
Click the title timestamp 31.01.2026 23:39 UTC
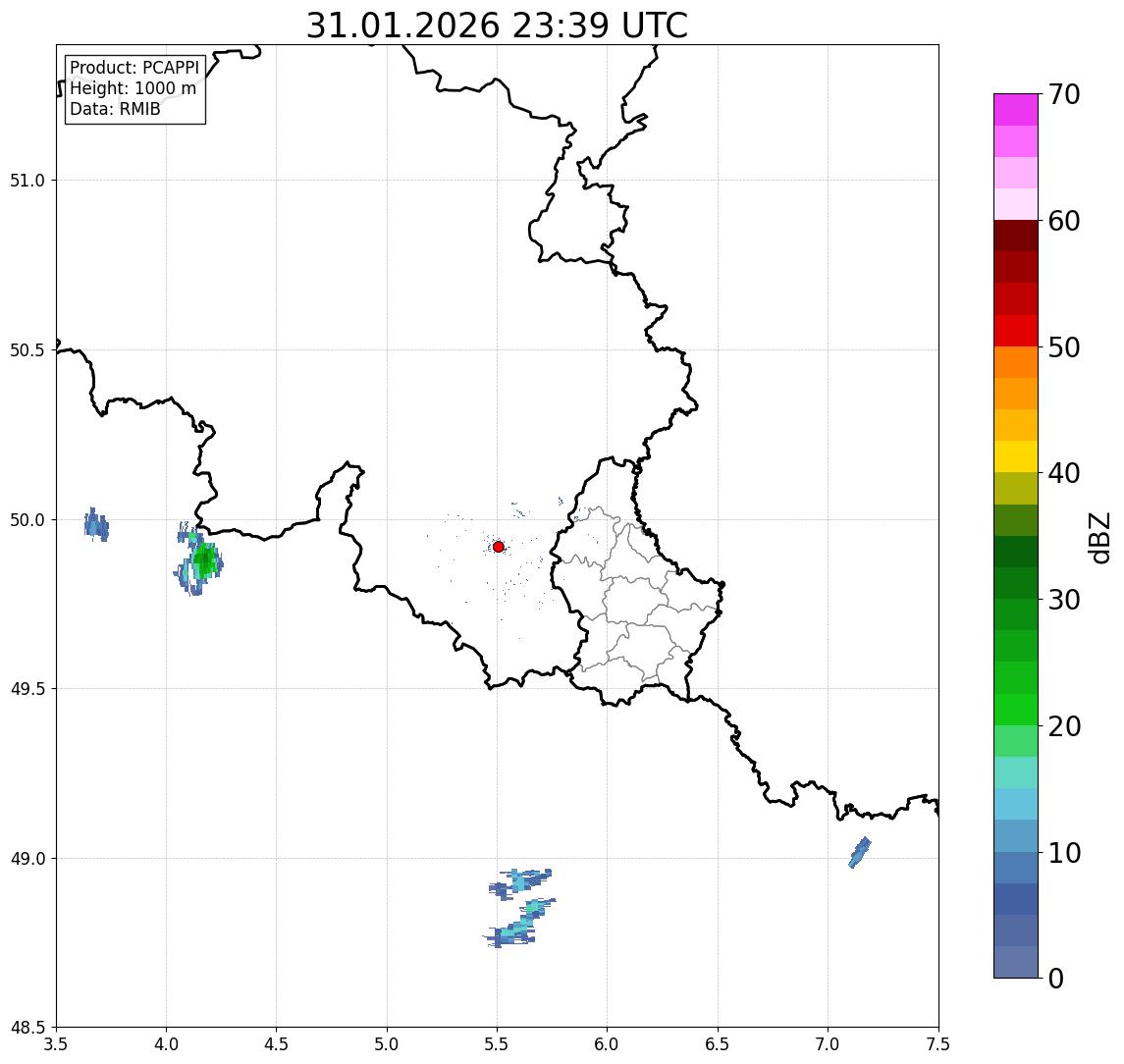497,26
